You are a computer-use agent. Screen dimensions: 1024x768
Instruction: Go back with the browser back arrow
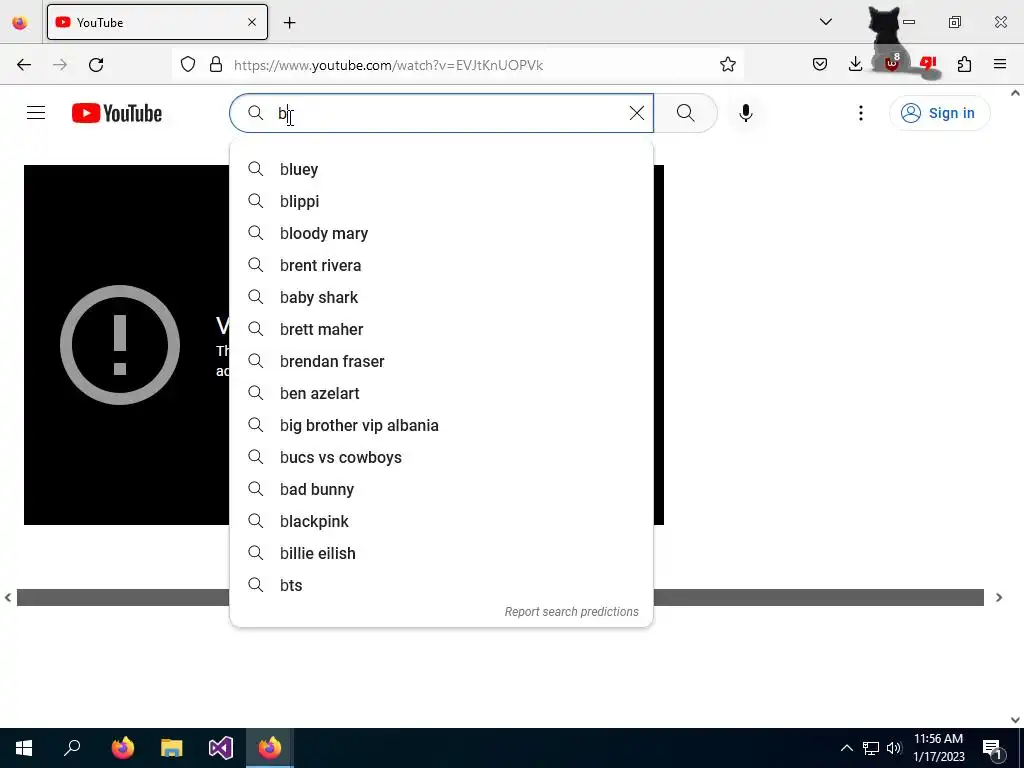point(24,65)
